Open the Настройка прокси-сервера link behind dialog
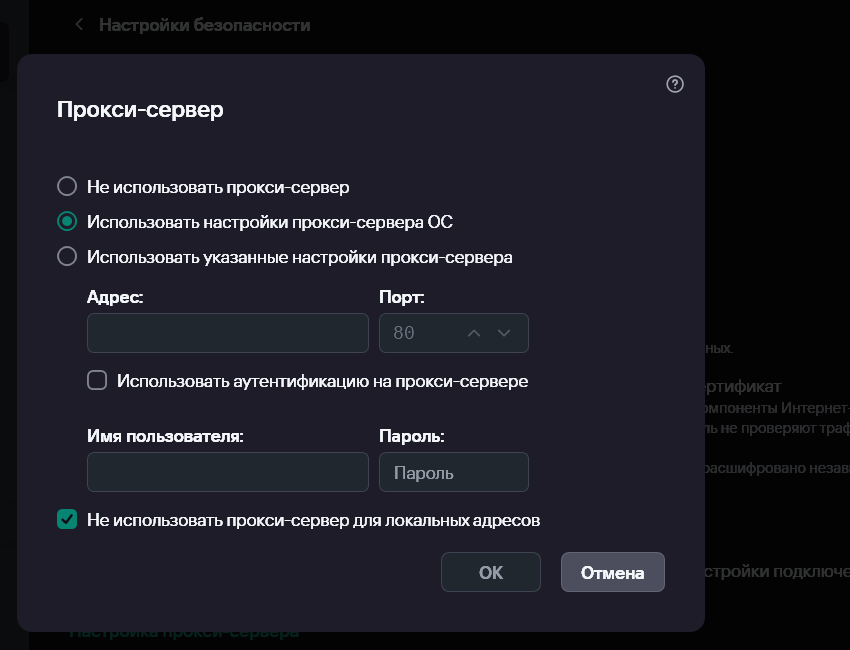The height and width of the screenshot is (650, 850). pos(184,633)
